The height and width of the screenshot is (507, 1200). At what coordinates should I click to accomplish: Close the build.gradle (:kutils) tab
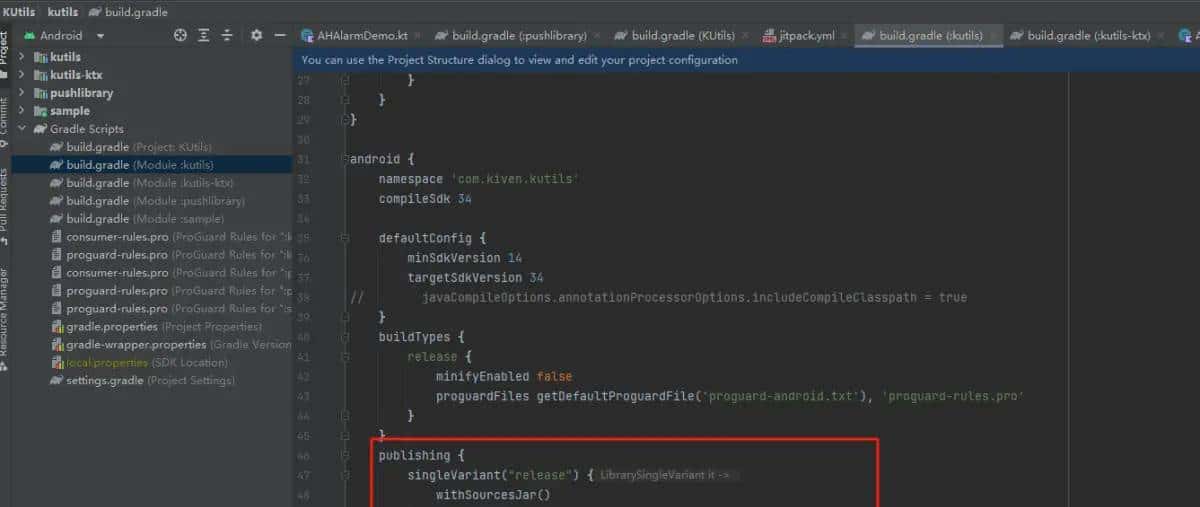pyautogui.click(x=993, y=36)
